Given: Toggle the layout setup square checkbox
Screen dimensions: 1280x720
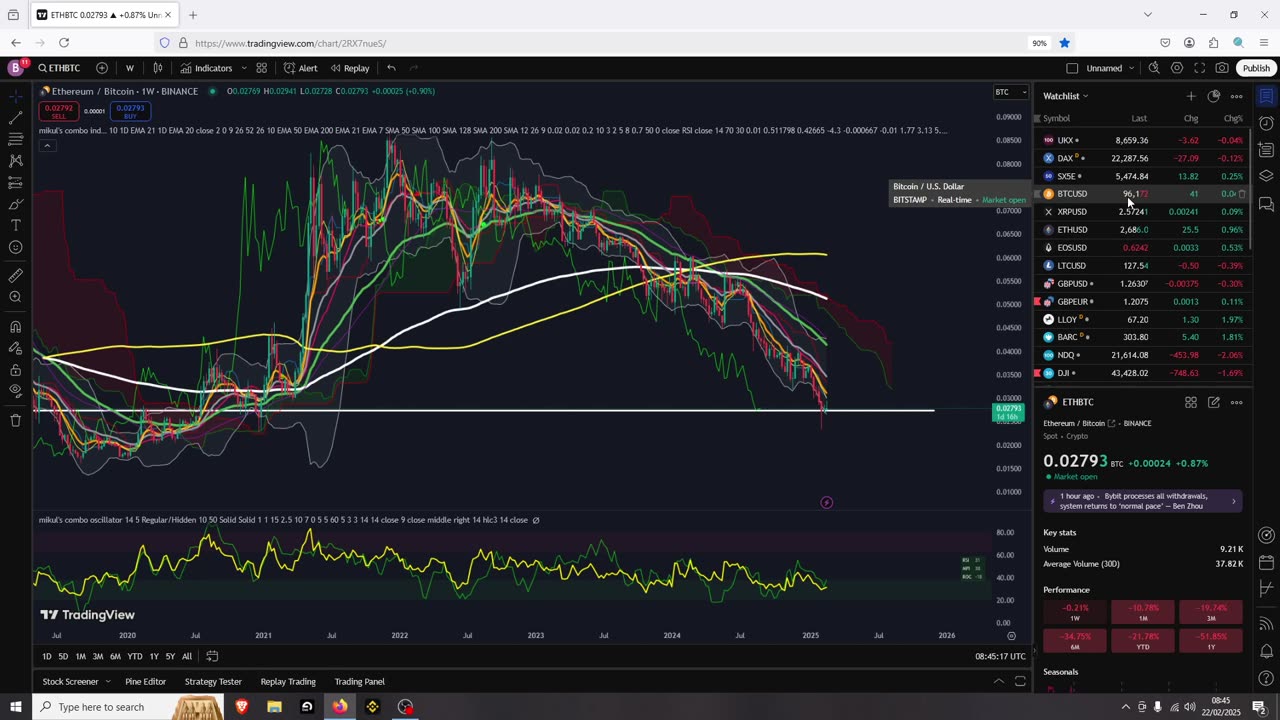Looking at the screenshot, I should [1072, 68].
